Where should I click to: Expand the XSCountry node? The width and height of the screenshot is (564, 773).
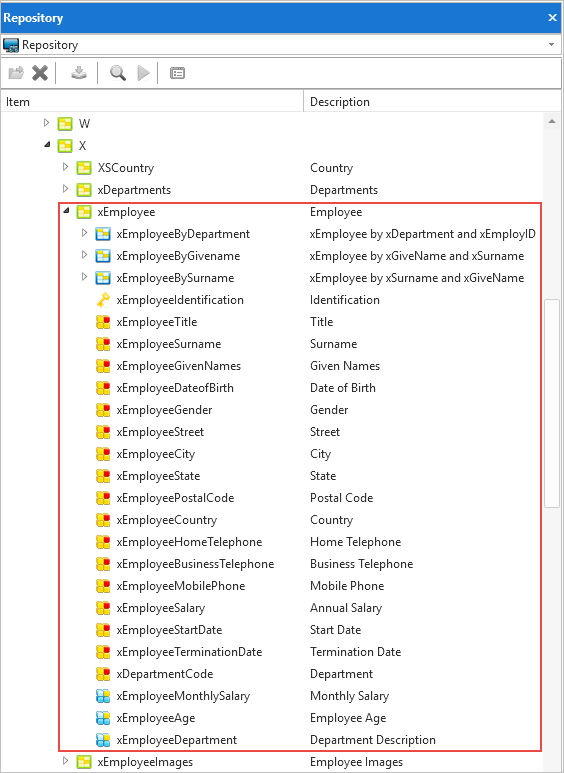[66, 168]
